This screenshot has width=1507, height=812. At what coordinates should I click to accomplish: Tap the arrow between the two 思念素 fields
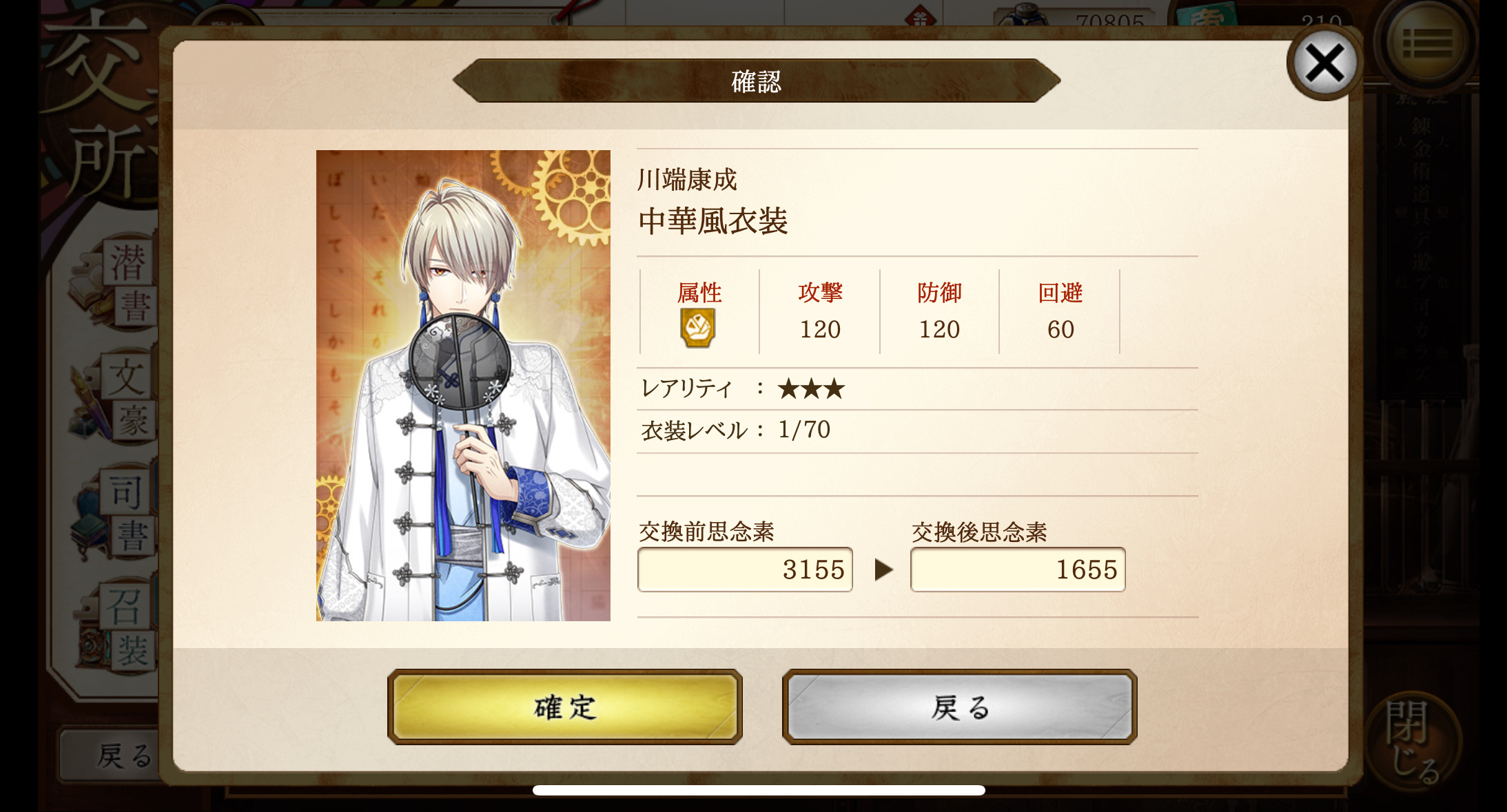click(883, 570)
